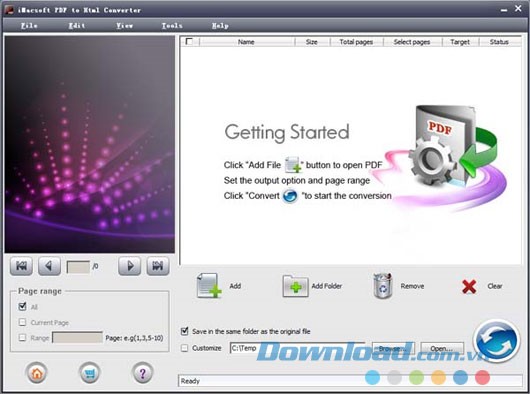Enable the Current Page checkbox
This screenshot has height=394, width=530.
pos(22,322)
